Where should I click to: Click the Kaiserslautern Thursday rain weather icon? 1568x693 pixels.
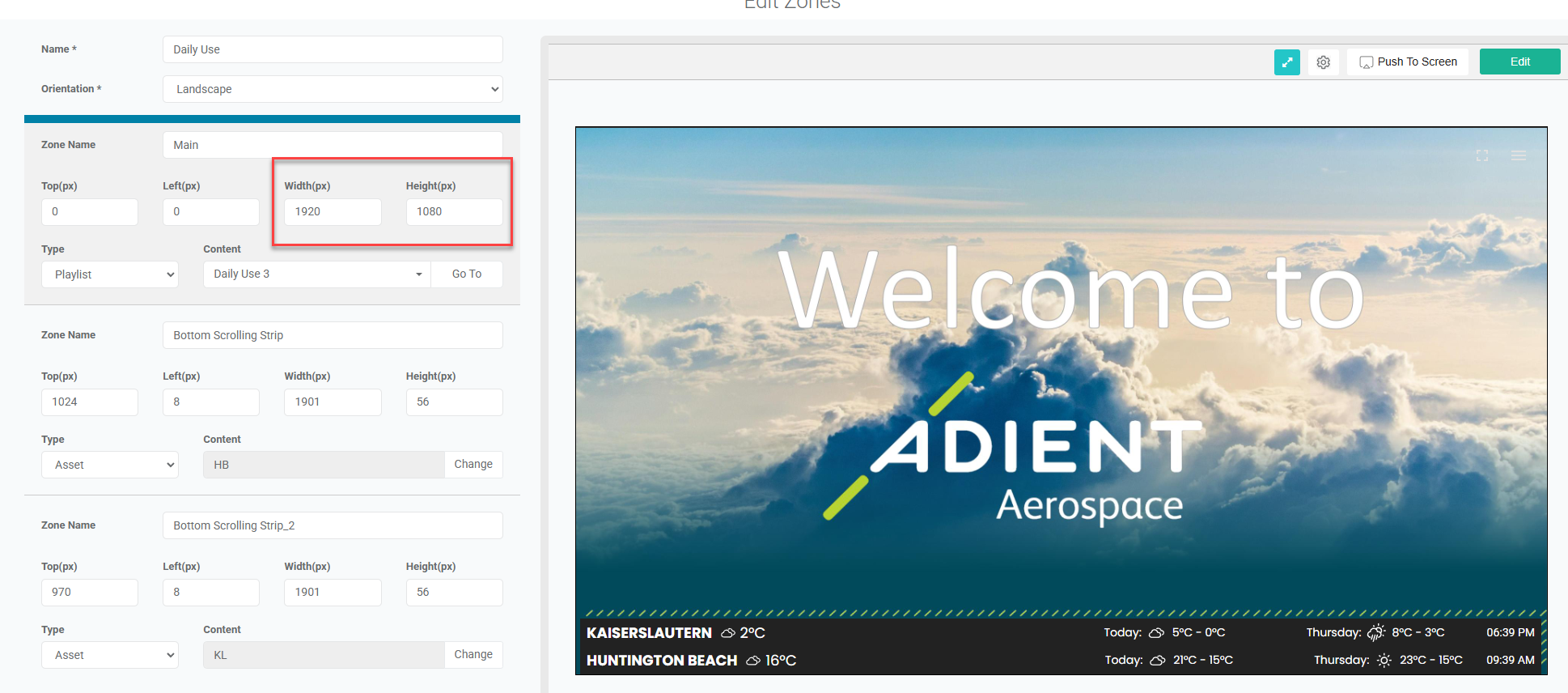[1376, 633]
